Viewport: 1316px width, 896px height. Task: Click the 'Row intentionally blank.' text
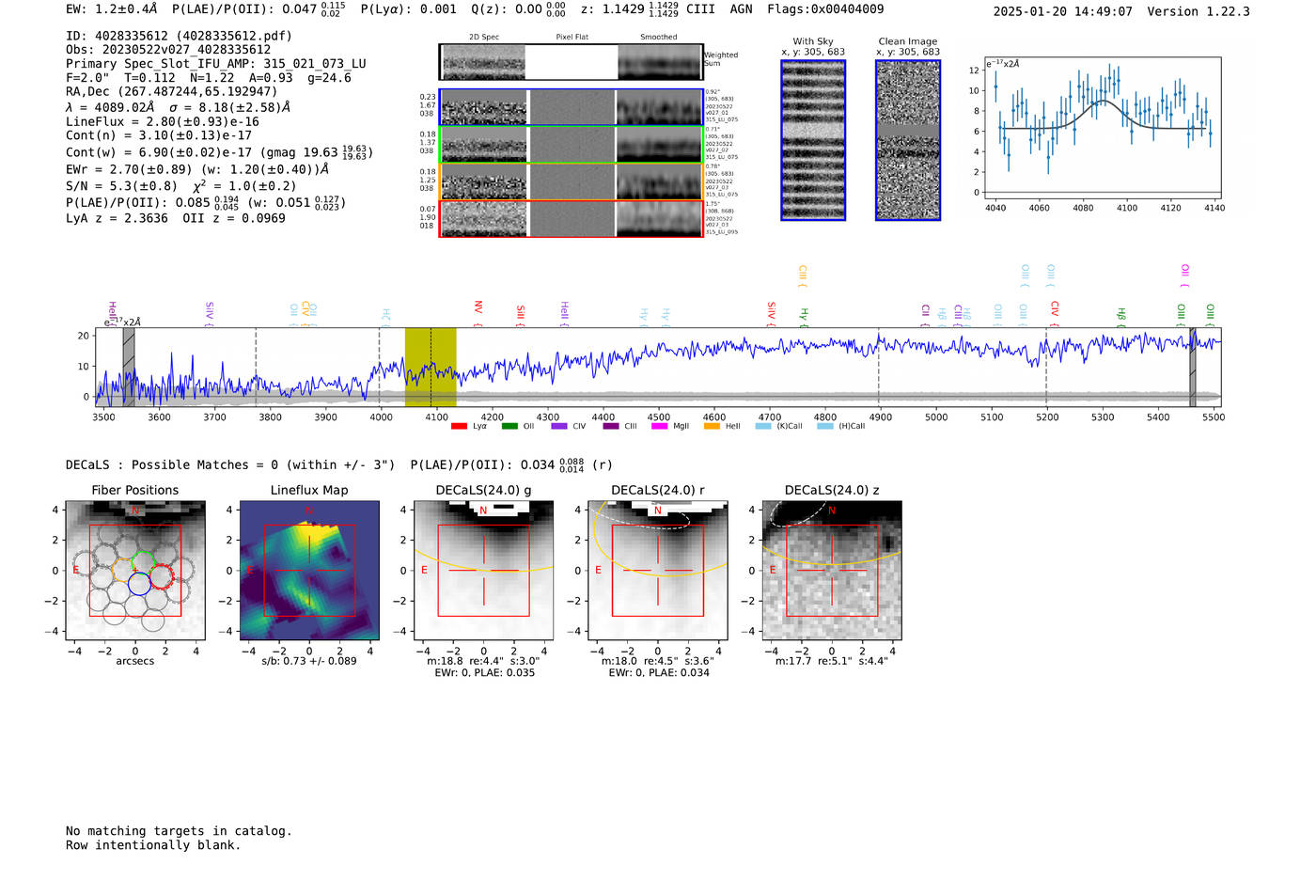pos(153,845)
